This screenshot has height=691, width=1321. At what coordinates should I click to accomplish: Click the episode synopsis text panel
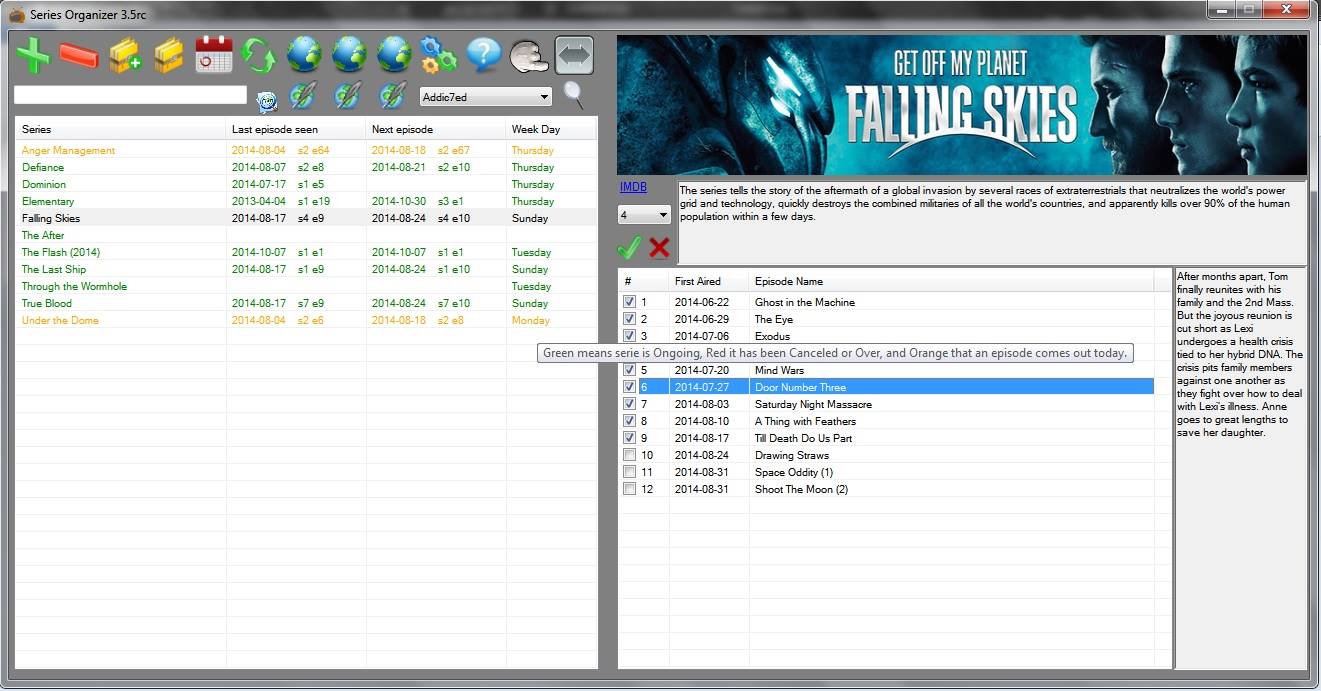(x=1241, y=468)
